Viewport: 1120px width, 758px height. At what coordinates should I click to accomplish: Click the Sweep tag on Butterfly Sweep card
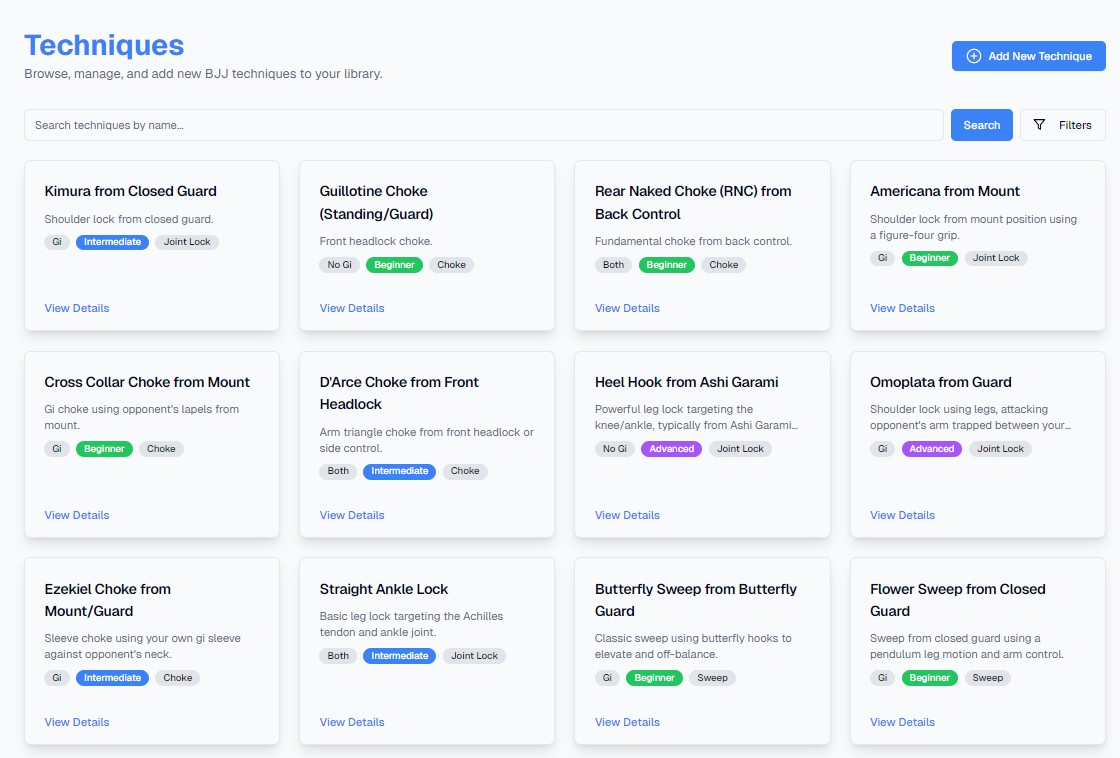click(x=712, y=678)
